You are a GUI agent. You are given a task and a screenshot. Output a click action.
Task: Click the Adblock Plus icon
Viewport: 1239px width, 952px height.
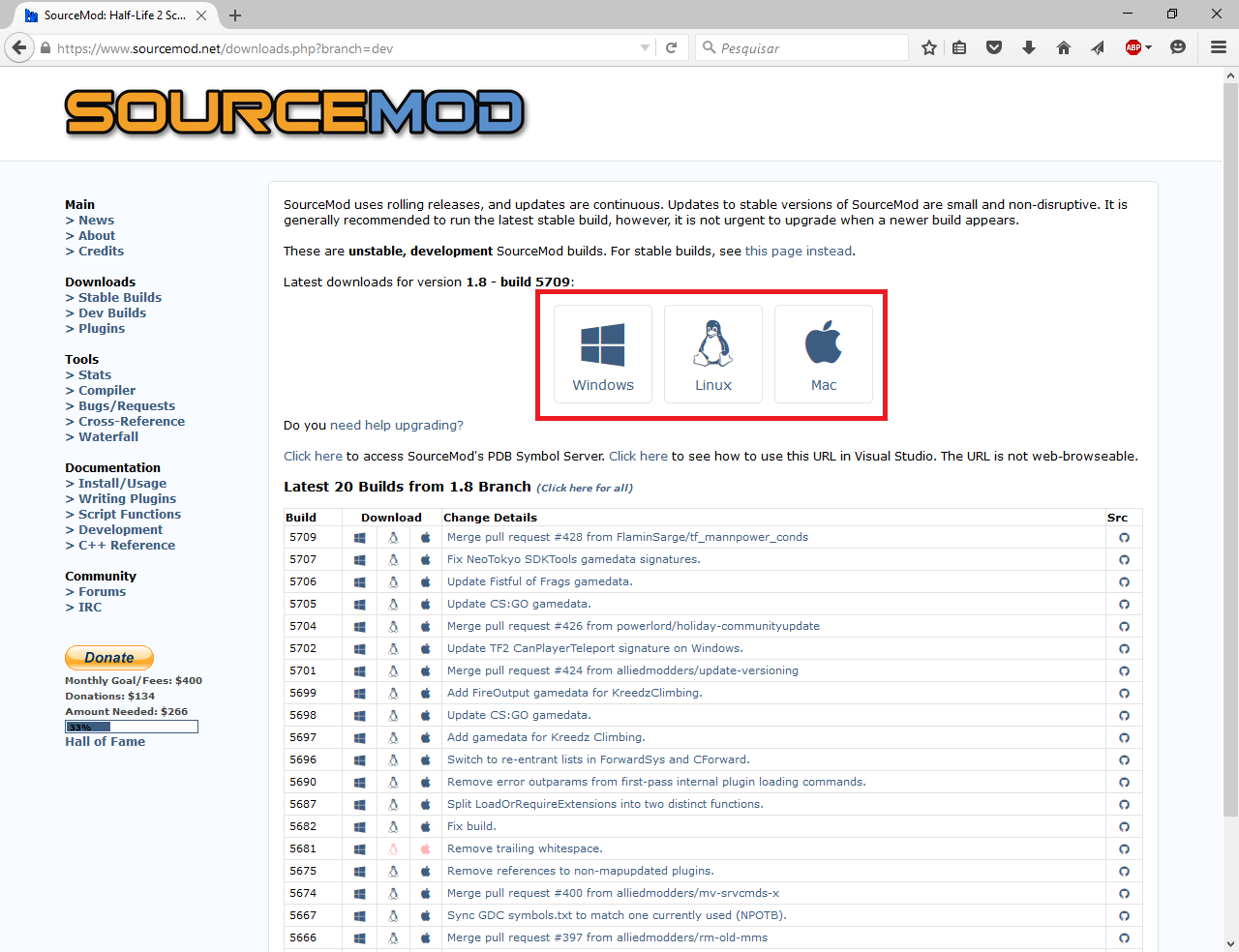[1133, 47]
